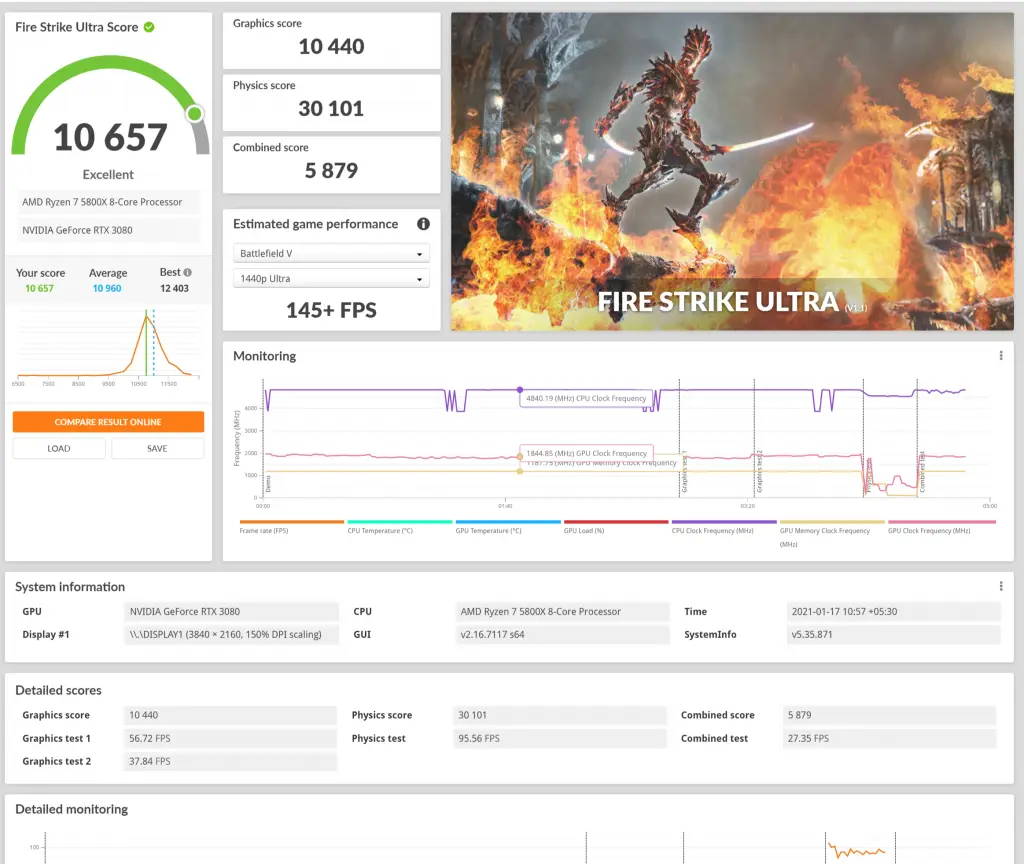
Task: Click the large 10 657 score number
Action: (x=110, y=137)
